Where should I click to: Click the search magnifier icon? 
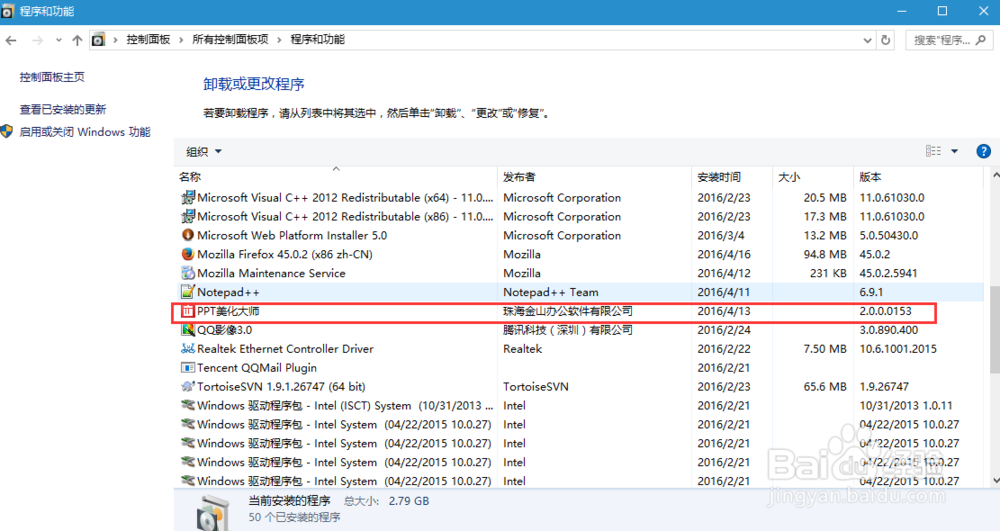pos(981,40)
